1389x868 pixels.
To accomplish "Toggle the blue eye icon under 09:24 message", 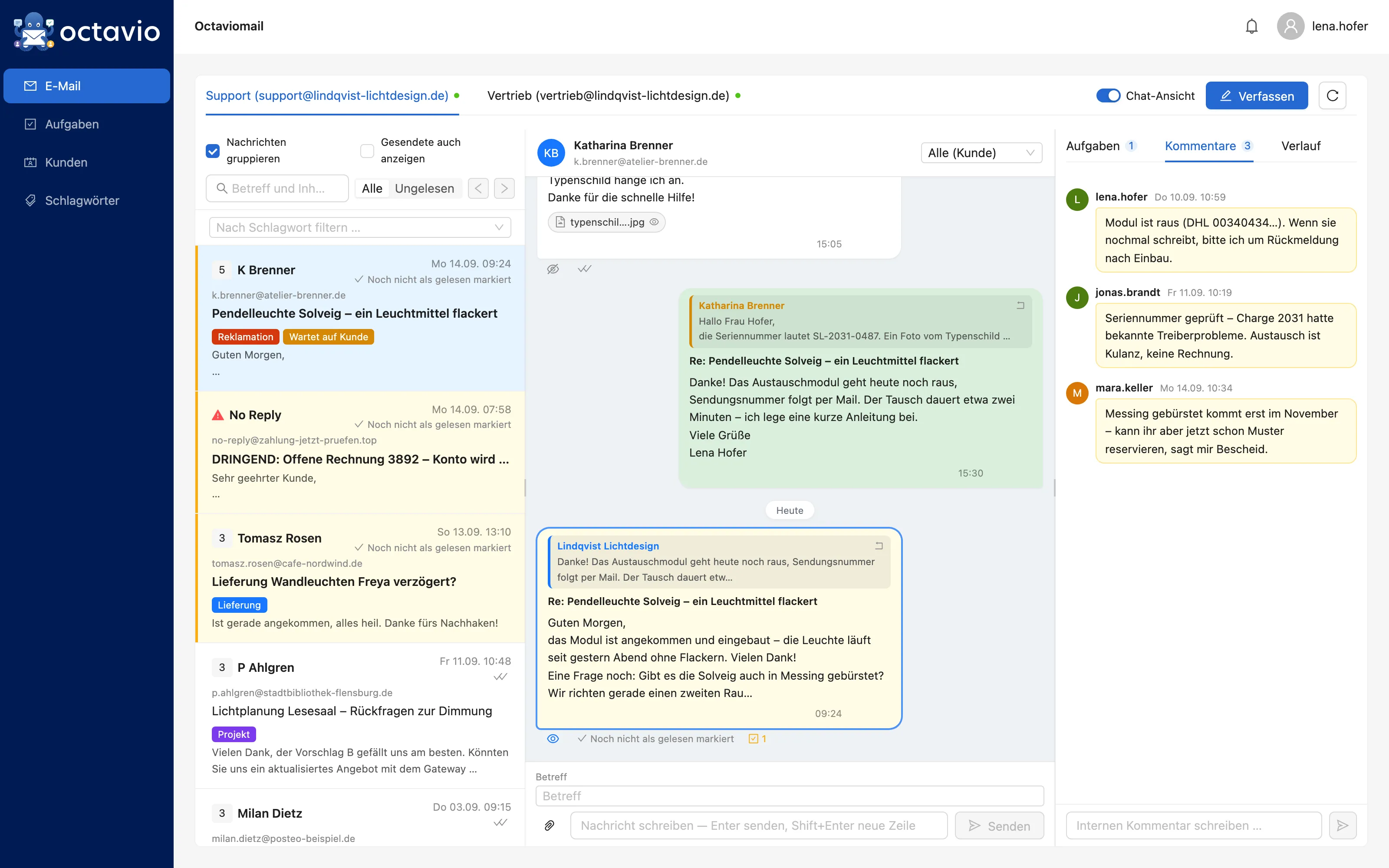I will 553,739.
